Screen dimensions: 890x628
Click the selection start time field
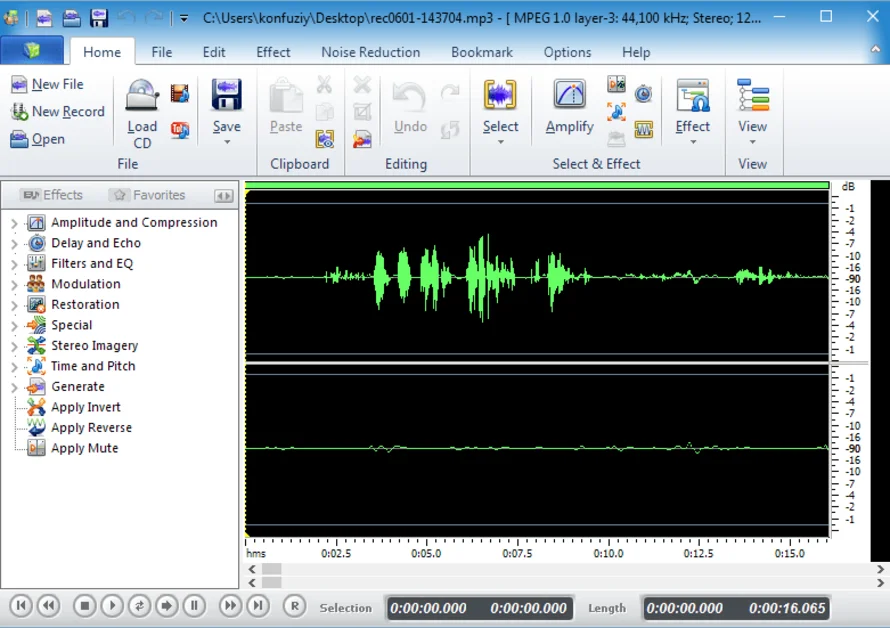coord(428,608)
